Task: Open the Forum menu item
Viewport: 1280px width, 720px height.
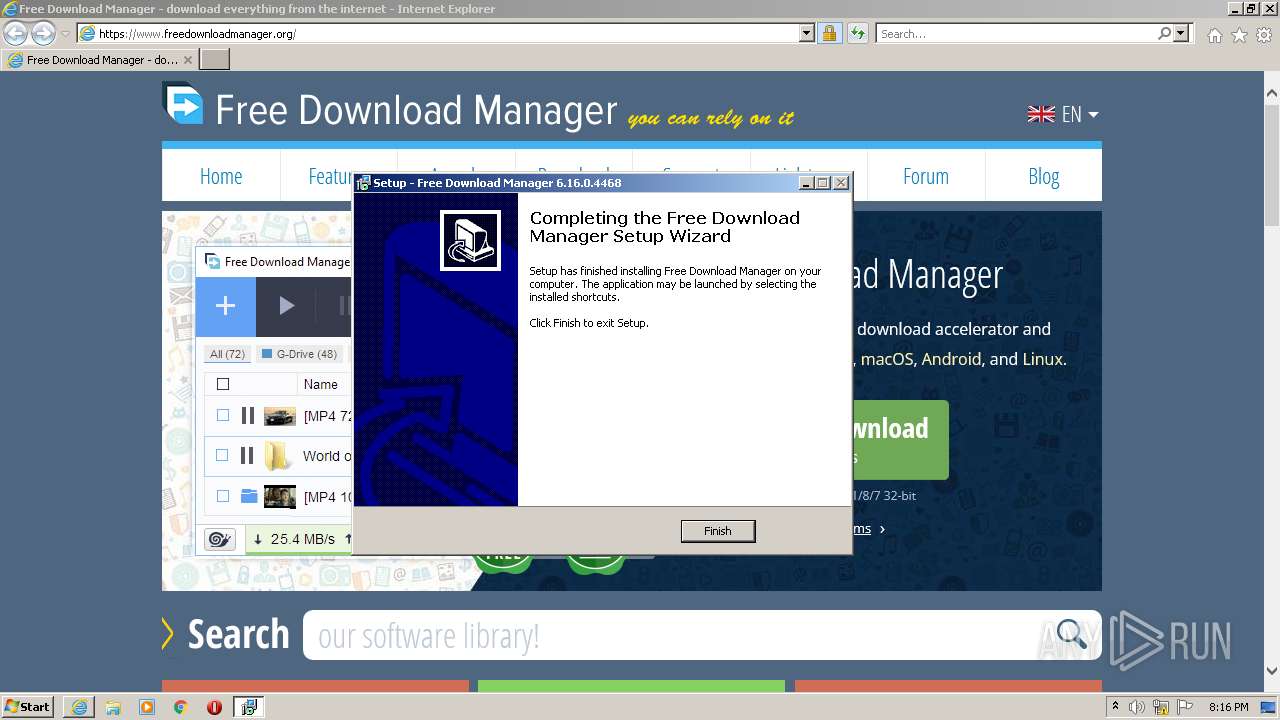Action: pyautogui.click(x=926, y=176)
